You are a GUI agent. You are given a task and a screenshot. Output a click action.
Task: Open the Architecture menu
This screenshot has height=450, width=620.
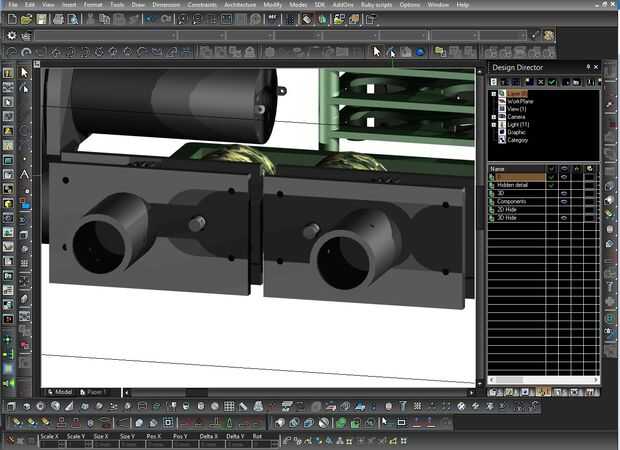pos(240,5)
